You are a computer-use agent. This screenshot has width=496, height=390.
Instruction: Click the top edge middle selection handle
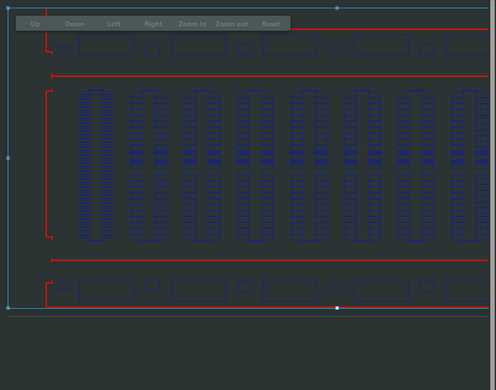coord(337,8)
